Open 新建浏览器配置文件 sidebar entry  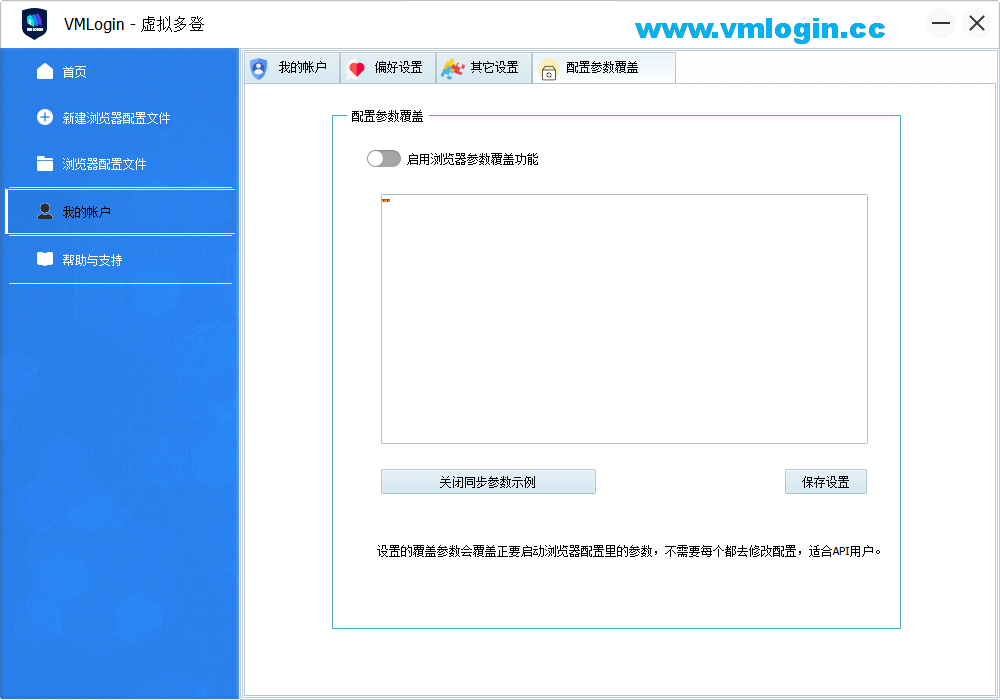click(x=116, y=118)
